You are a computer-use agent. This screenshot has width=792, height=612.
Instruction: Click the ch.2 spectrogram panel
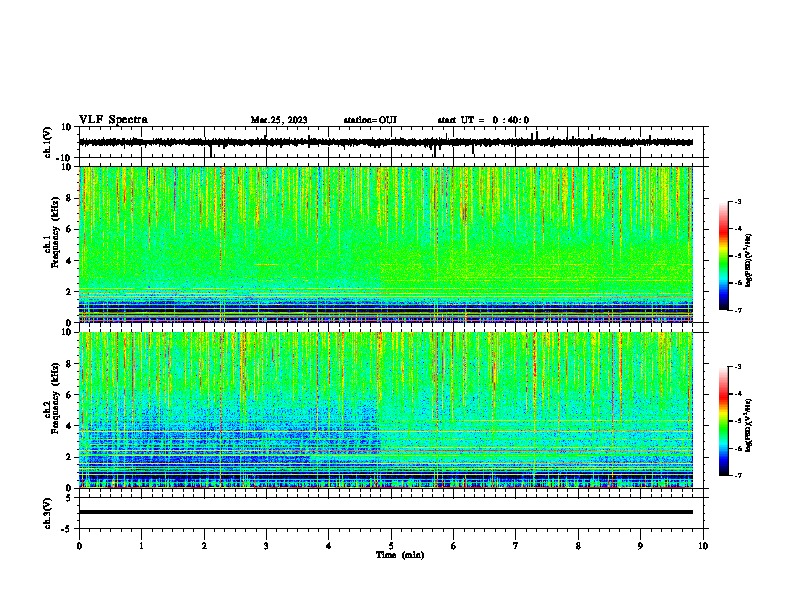tap(386, 410)
